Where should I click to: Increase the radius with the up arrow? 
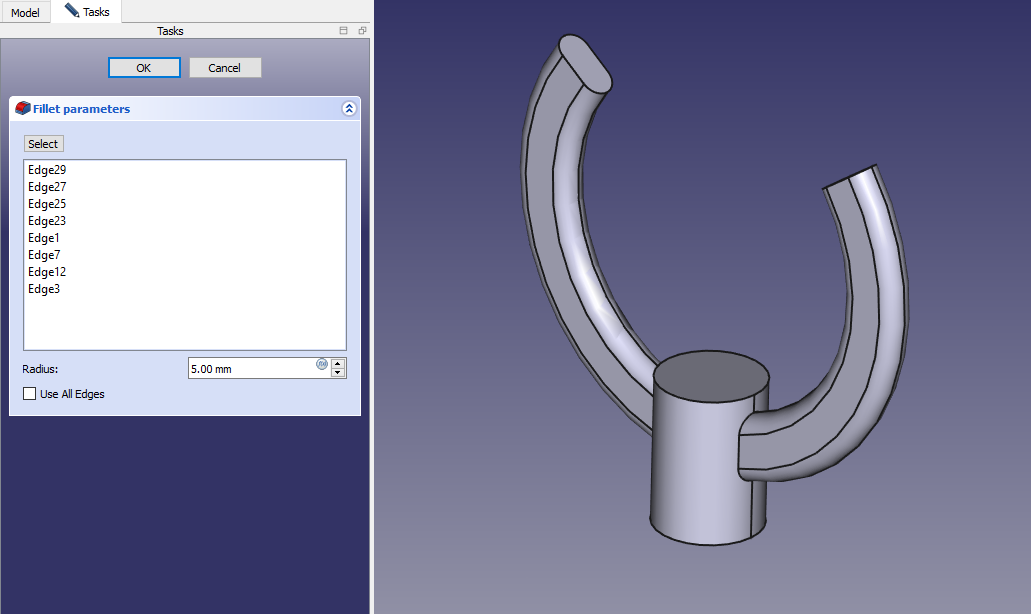click(x=338, y=363)
